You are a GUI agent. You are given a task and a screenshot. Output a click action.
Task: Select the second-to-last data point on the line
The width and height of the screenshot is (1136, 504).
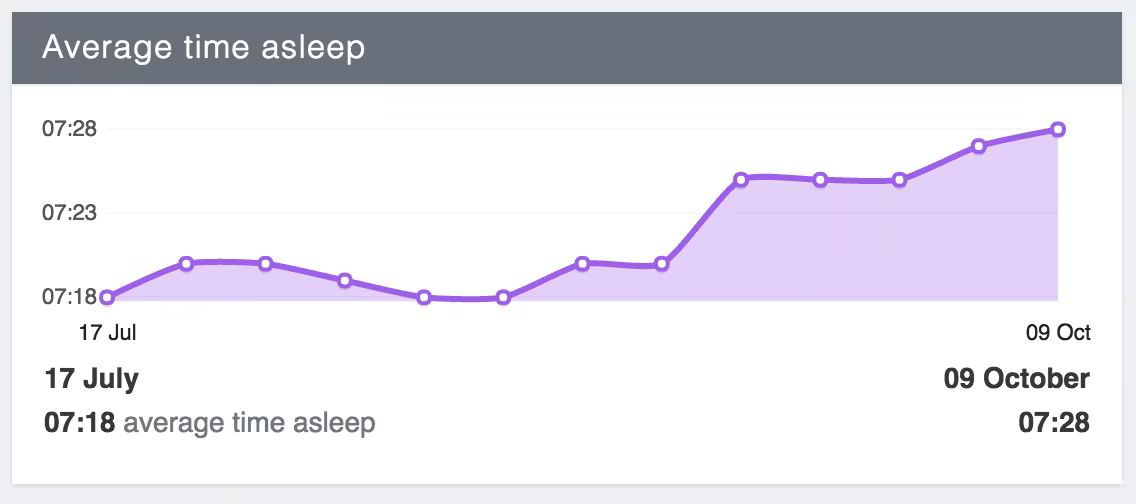(x=979, y=146)
